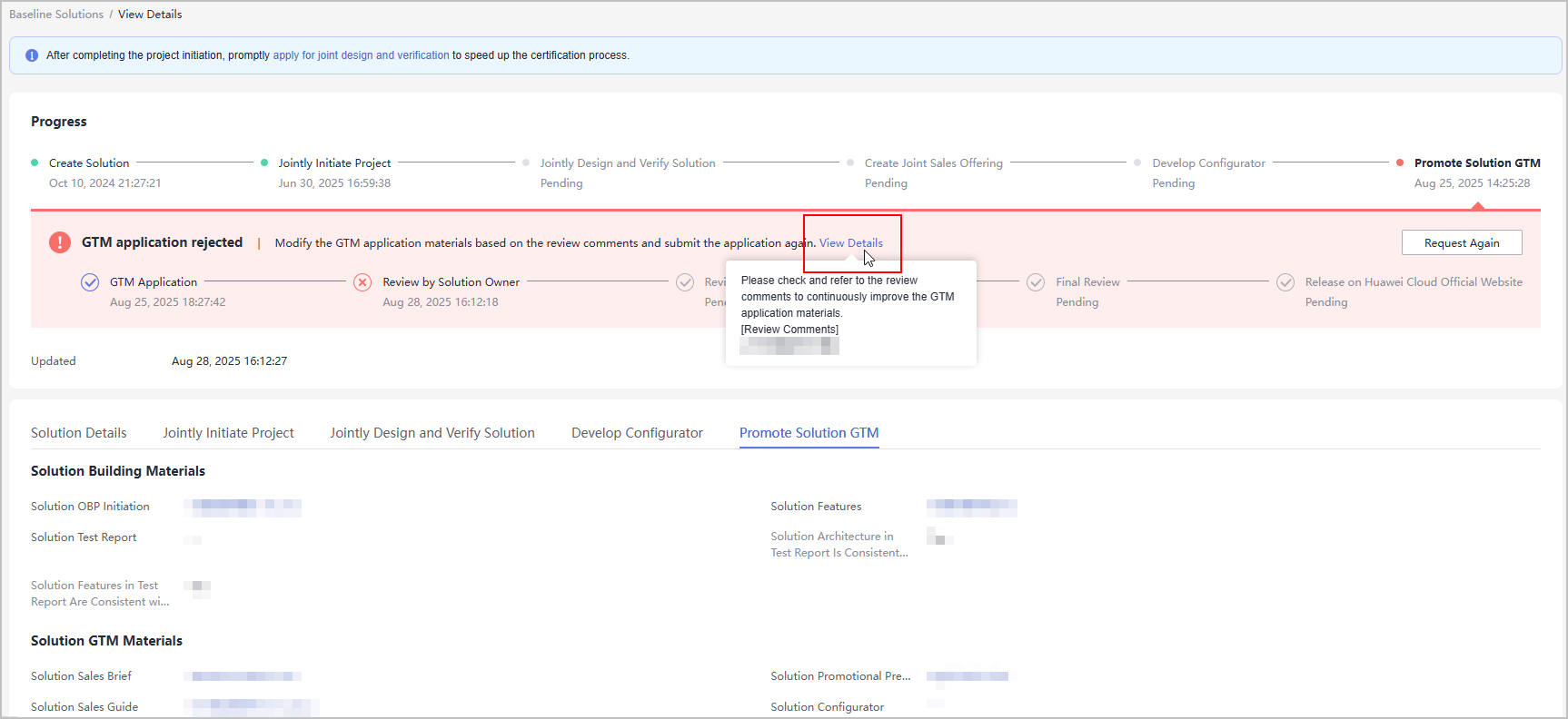The width and height of the screenshot is (1568, 719).
Task: Click the GTM Application checkmark step icon
Action: [x=90, y=282]
